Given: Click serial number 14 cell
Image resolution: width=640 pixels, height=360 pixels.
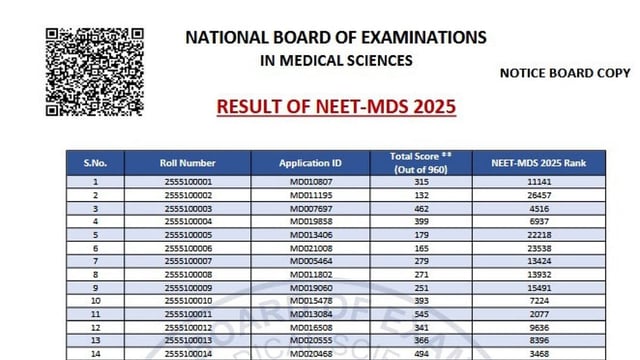Looking at the screenshot, I should [95, 354].
